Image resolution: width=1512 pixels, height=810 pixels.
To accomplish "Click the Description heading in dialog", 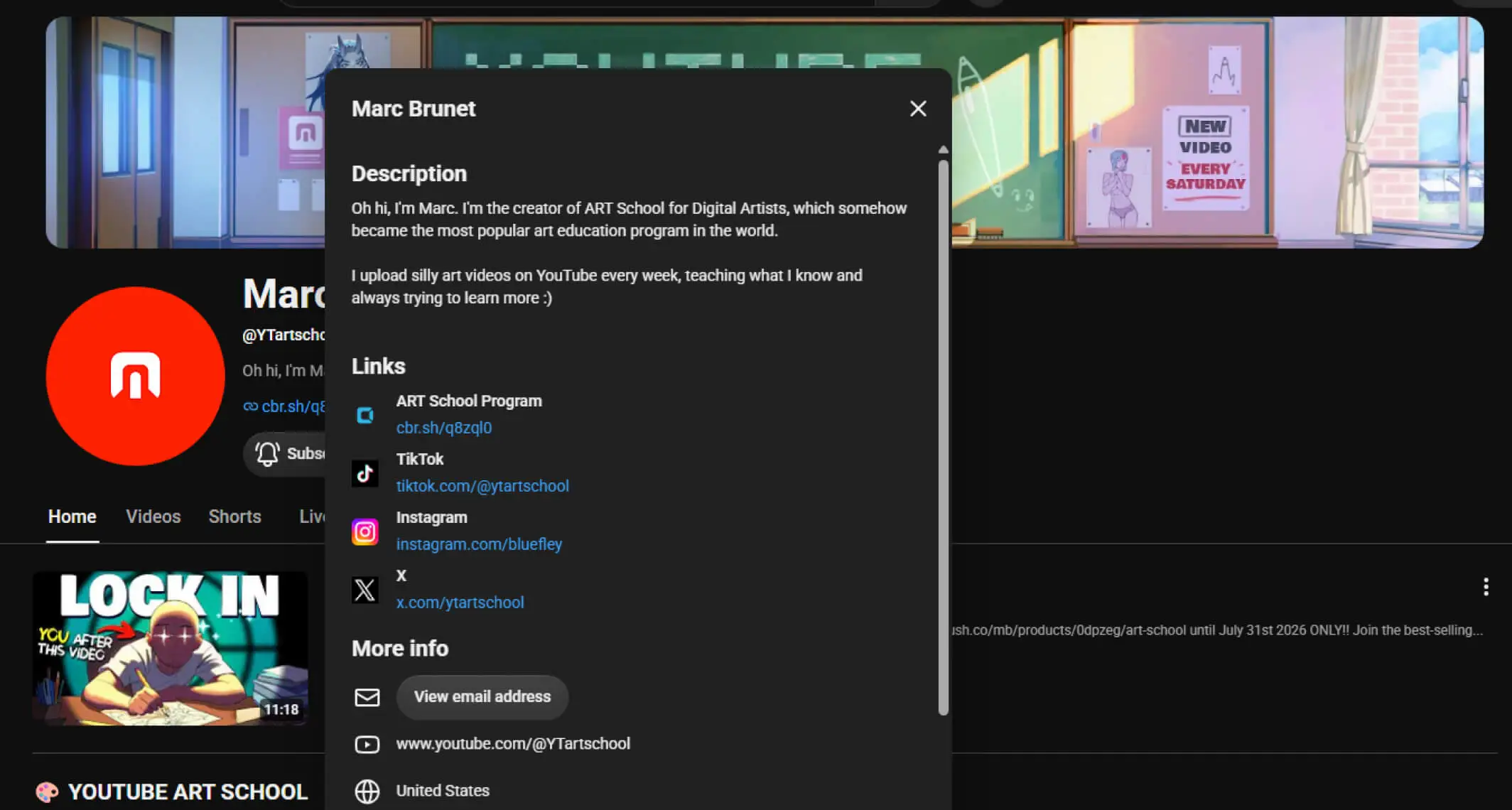I will point(409,174).
